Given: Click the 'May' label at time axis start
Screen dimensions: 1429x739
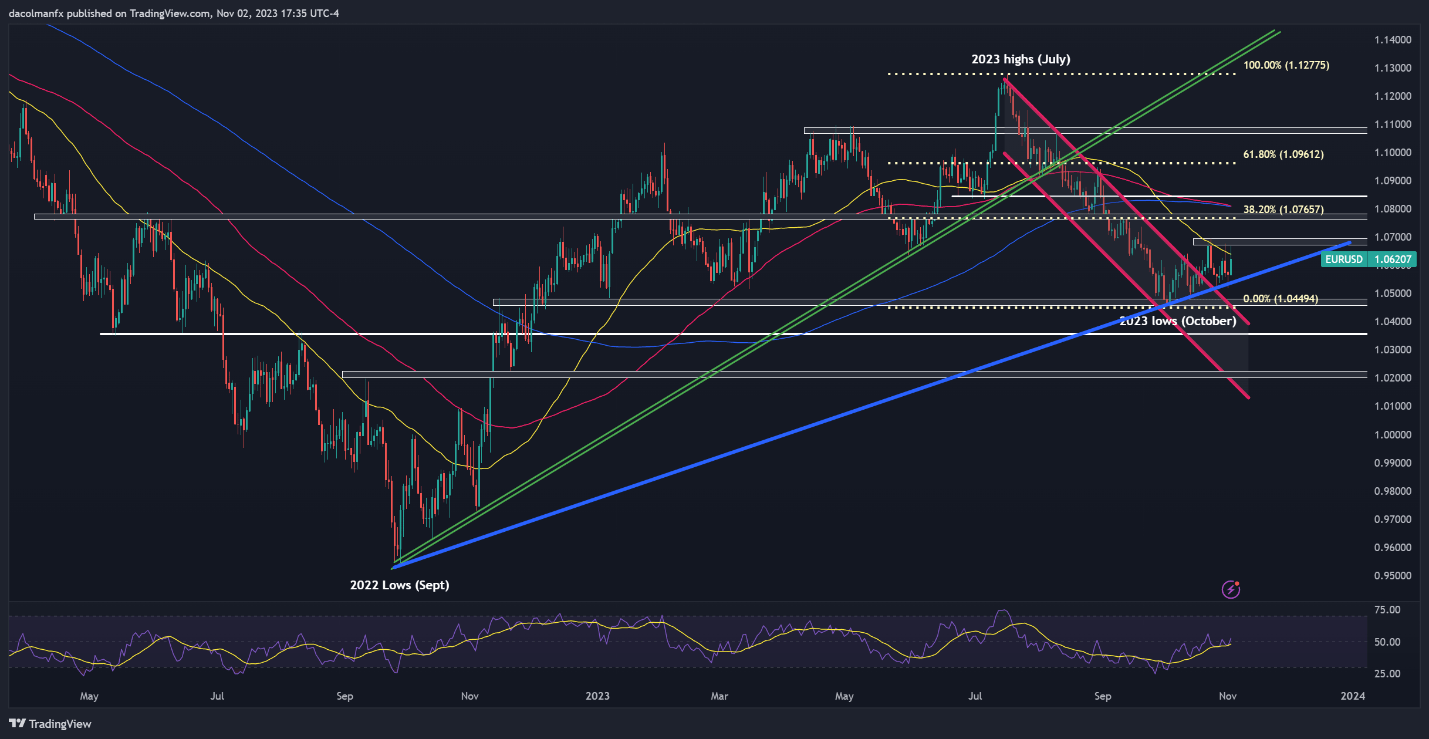Looking at the screenshot, I should 90,696.
